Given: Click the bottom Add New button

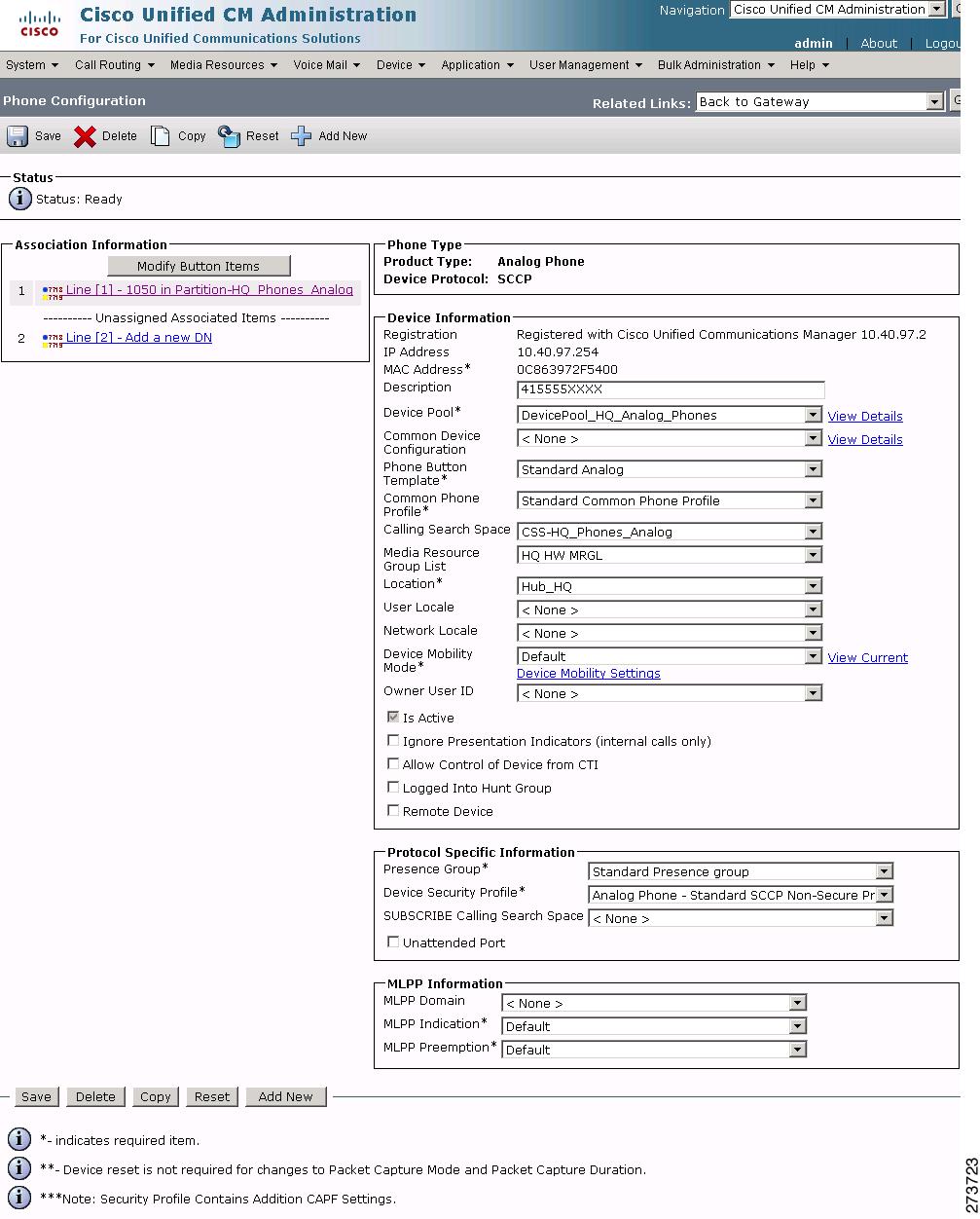Looking at the screenshot, I should tap(286, 1096).
